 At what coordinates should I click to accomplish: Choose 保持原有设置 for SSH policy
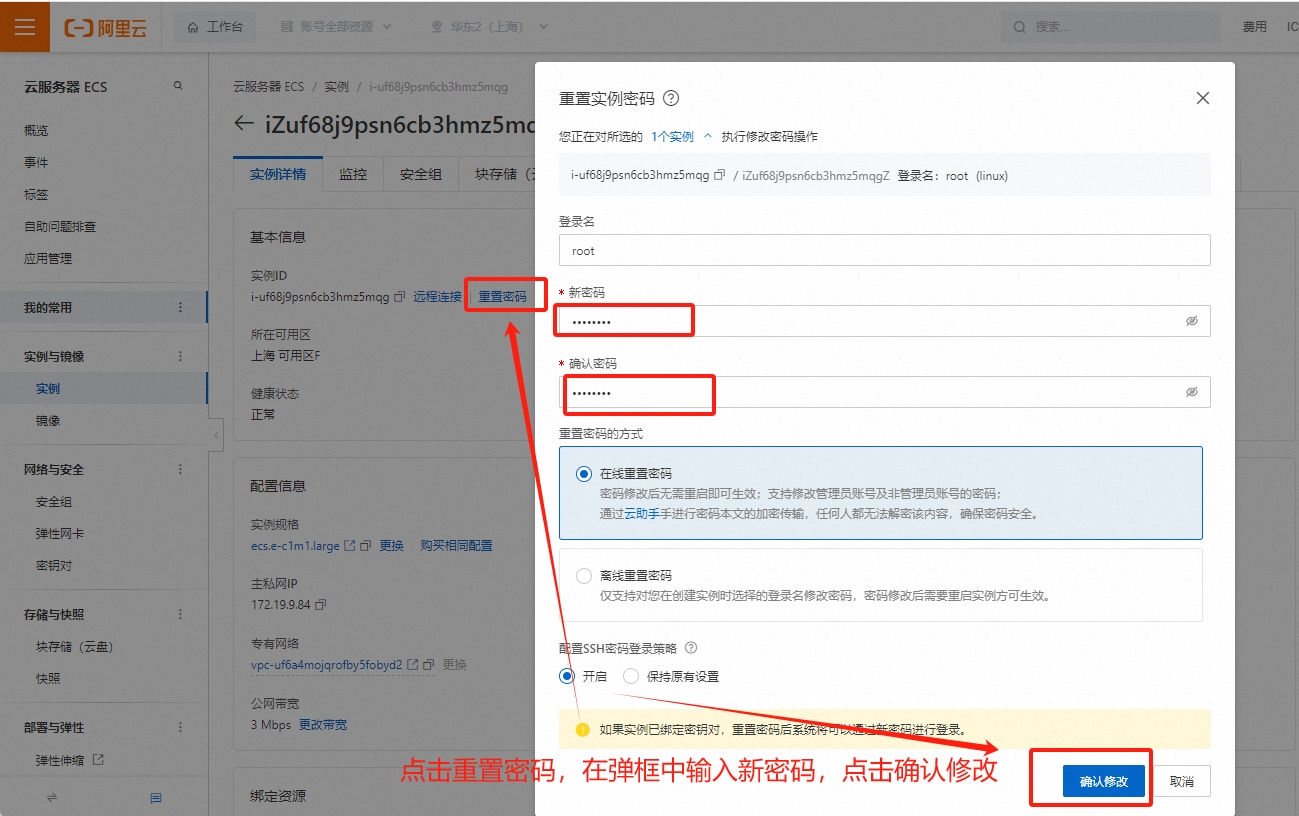pos(631,675)
